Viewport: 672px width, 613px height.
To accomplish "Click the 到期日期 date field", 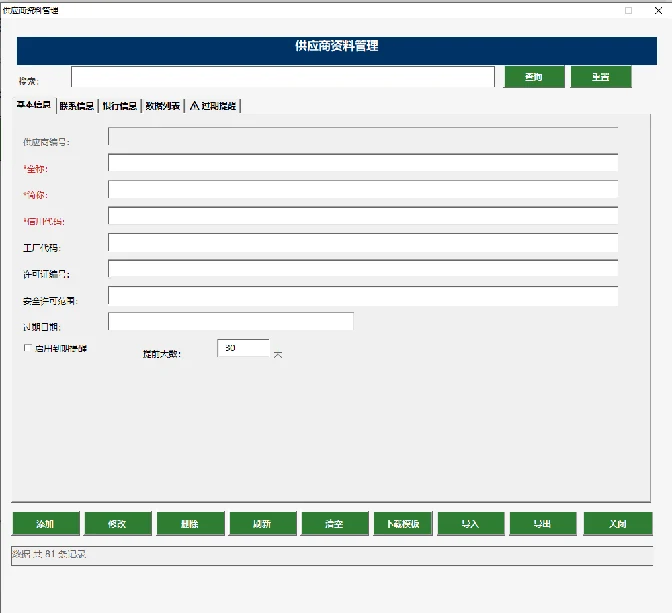I will (x=231, y=321).
